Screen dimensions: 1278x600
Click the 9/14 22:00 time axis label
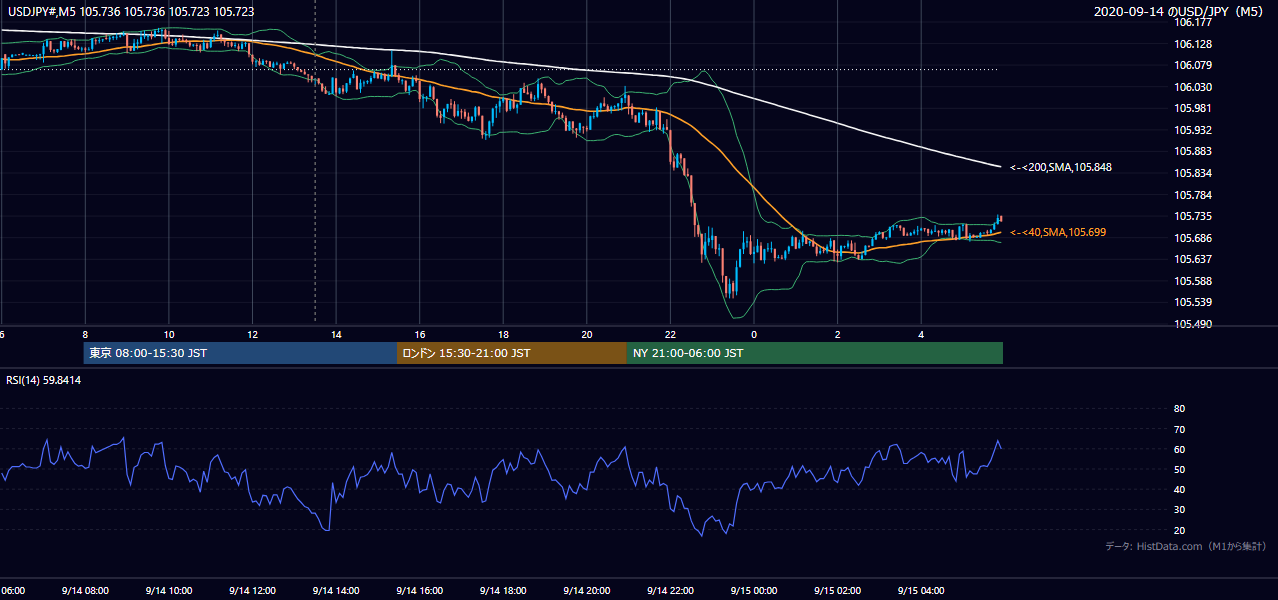(670, 590)
